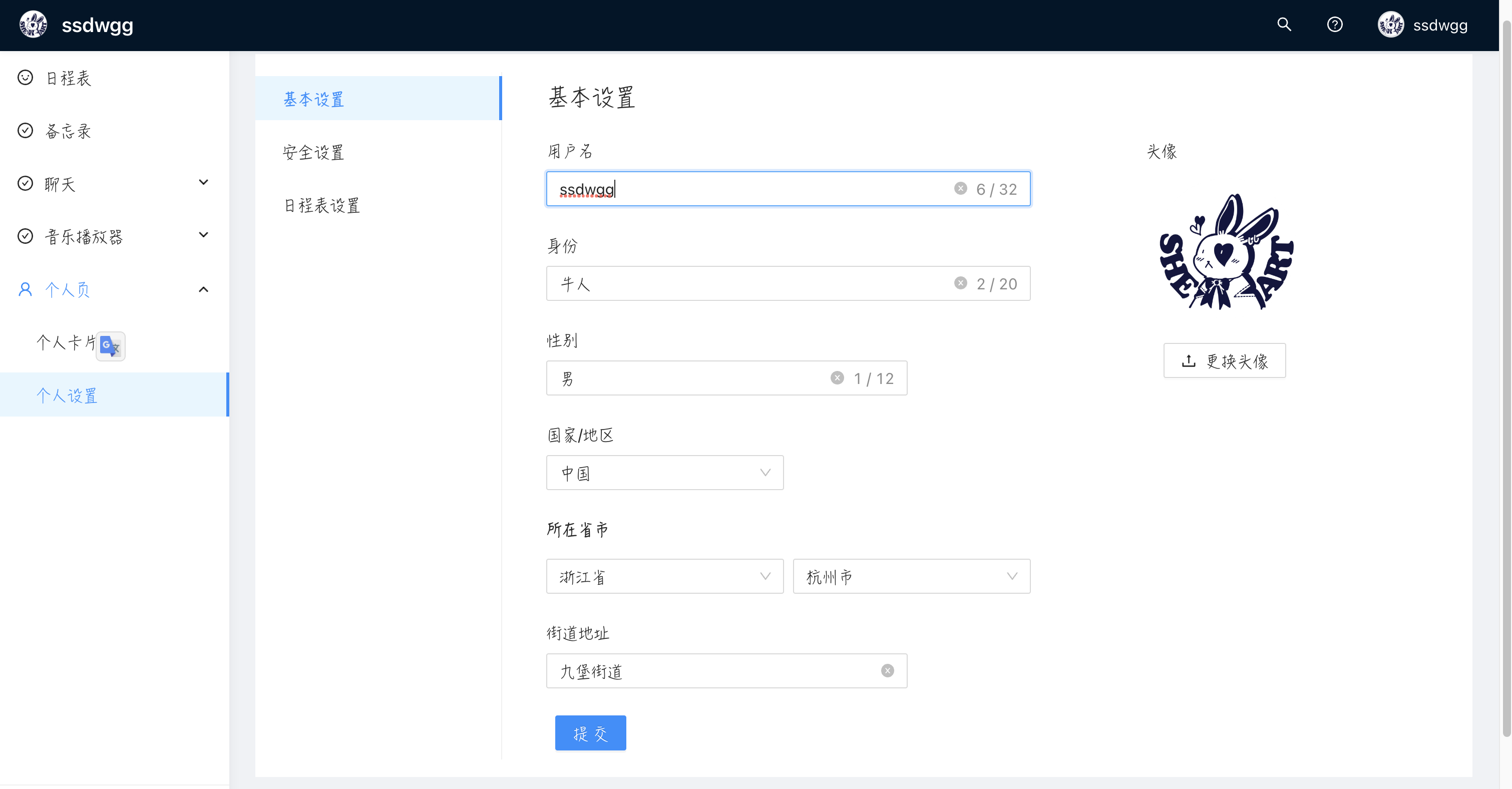Collapse the 个人页 sidebar menu
The image size is (1512, 789).
[114, 289]
